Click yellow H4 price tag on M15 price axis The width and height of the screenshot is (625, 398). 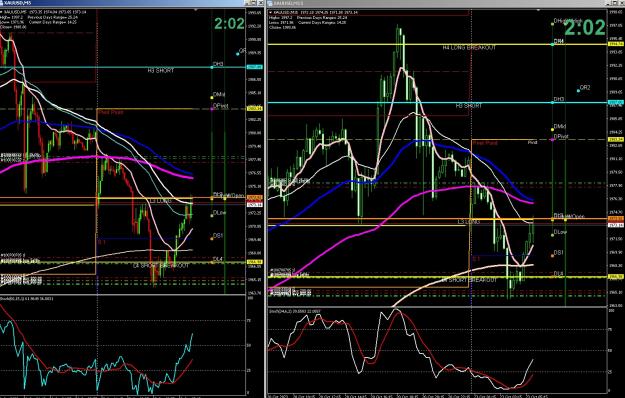(x=616, y=44)
